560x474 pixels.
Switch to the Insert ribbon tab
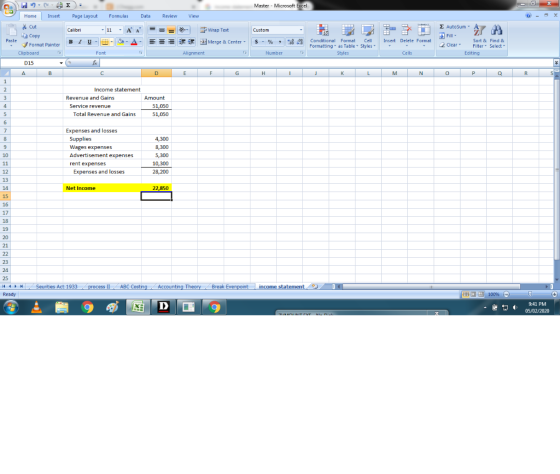(x=54, y=16)
